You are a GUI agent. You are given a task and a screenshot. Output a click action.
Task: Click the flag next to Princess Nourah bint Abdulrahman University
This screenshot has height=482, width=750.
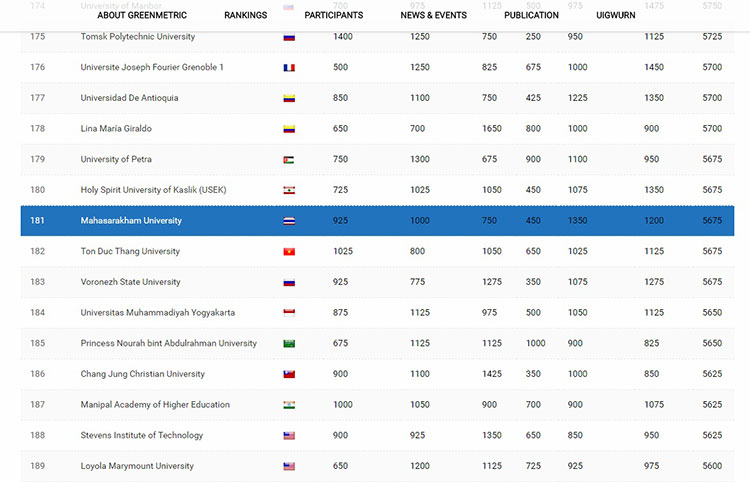pyautogui.click(x=289, y=344)
